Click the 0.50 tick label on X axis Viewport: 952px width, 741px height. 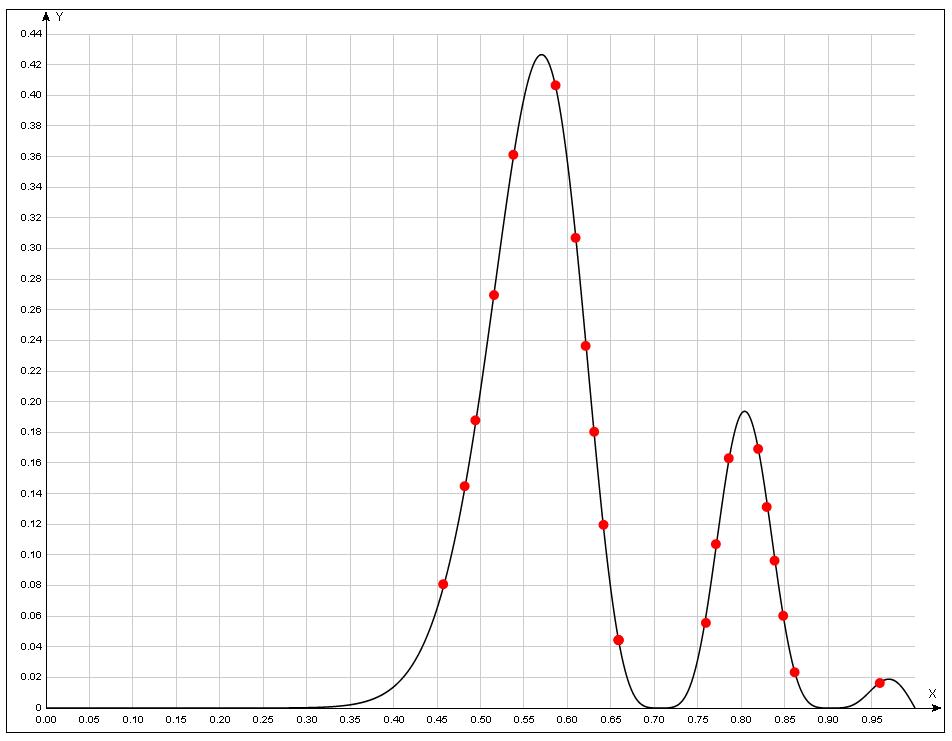click(x=480, y=719)
